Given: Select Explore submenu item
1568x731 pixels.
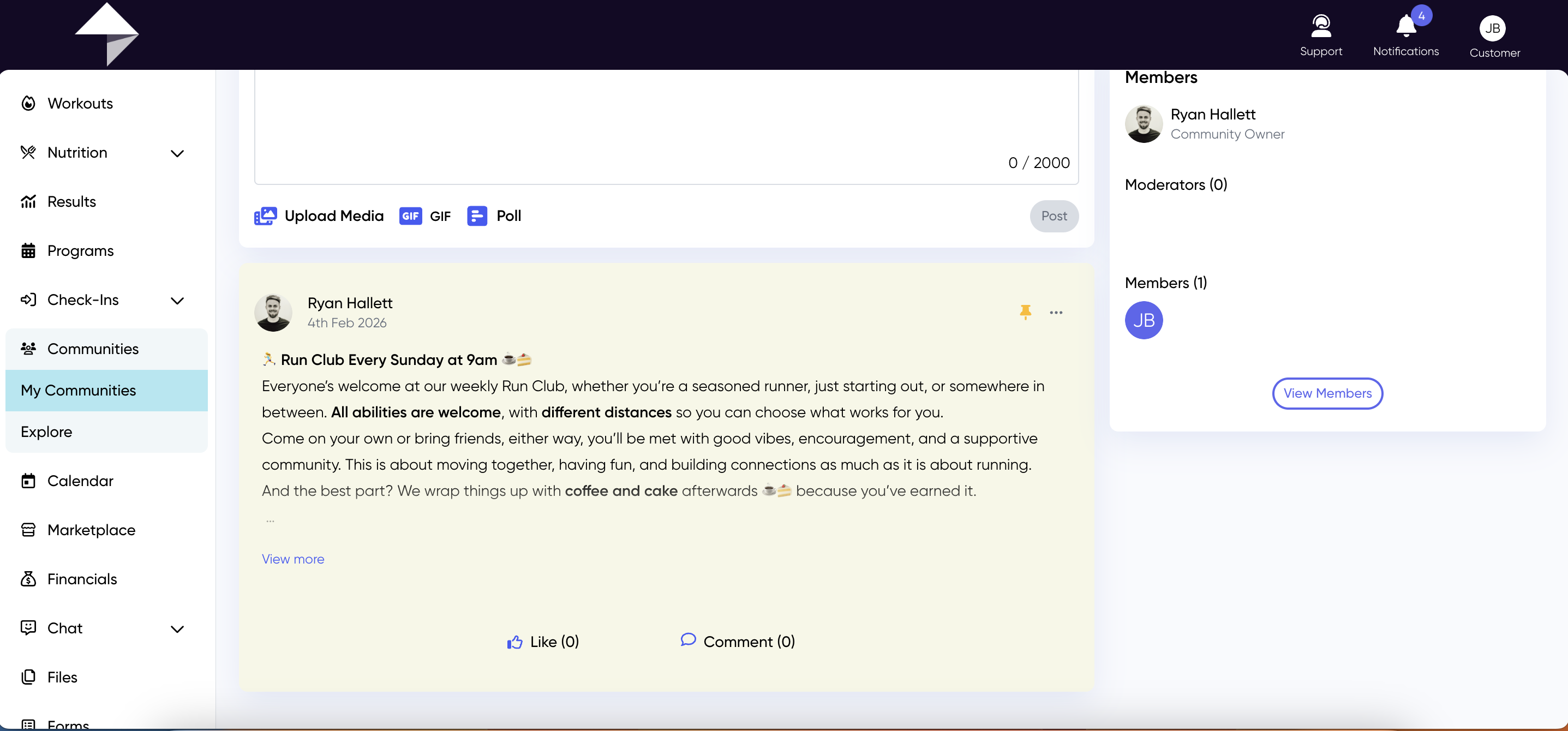Looking at the screenshot, I should (x=106, y=432).
